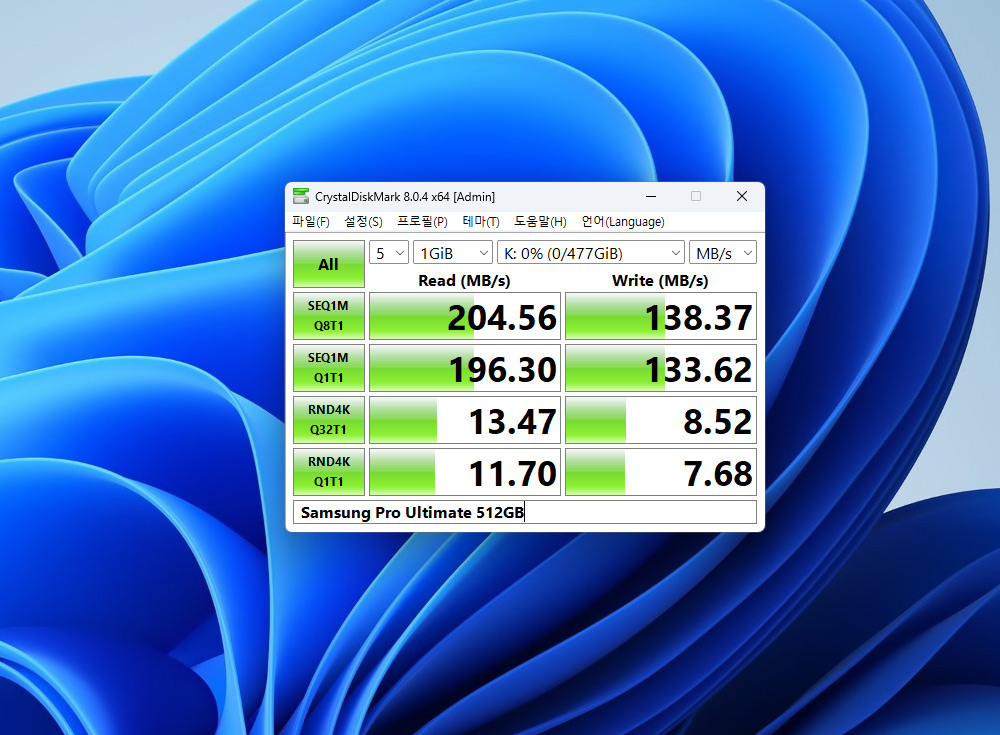Run the RND4K Q32T1 test
This screenshot has height=735, width=1000.
click(328, 420)
